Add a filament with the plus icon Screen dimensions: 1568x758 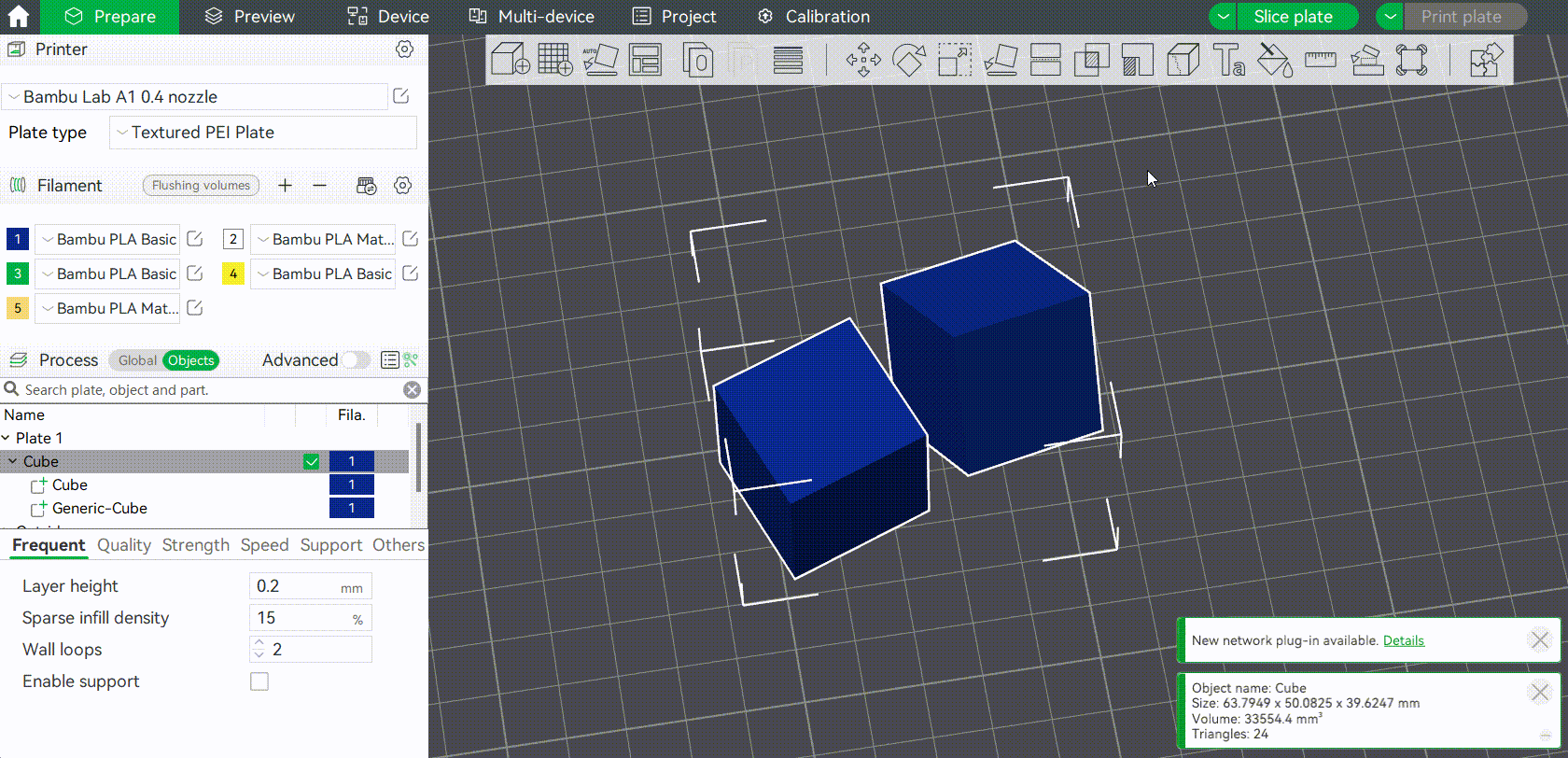click(x=286, y=186)
